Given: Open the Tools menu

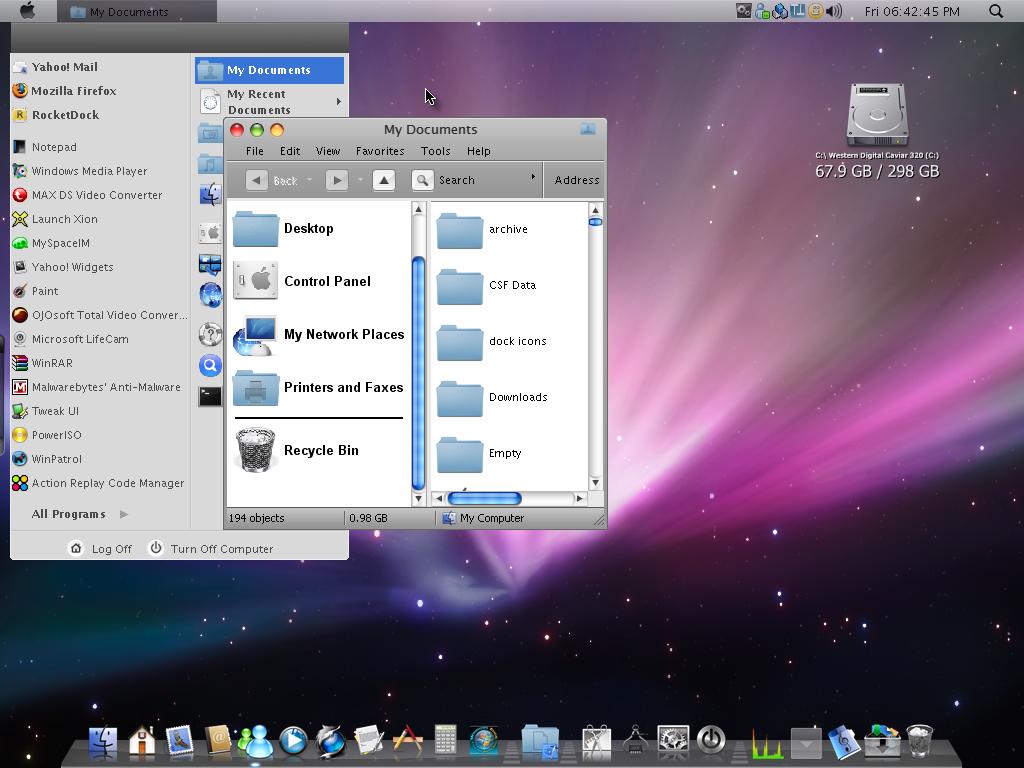Looking at the screenshot, I should [436, 151].
